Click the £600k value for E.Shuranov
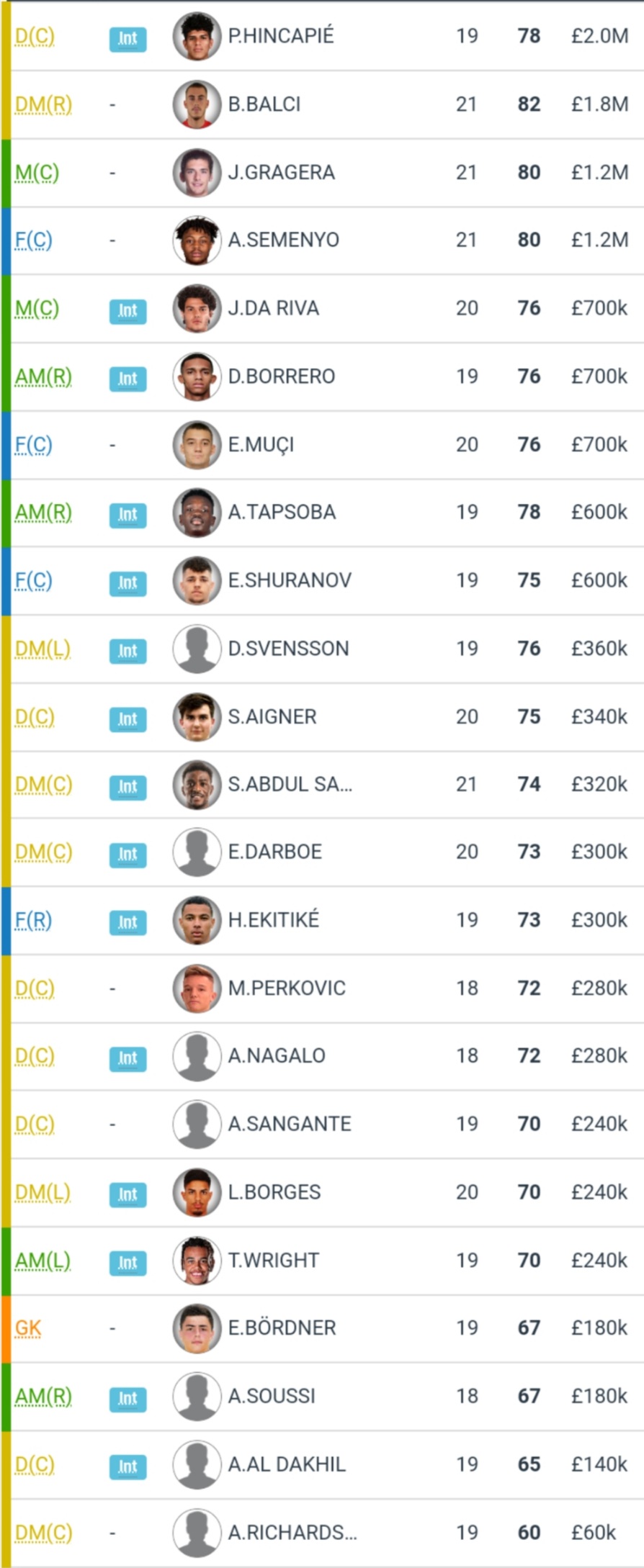Viewport: 644px width, 1568px height. tap(599, 580)
